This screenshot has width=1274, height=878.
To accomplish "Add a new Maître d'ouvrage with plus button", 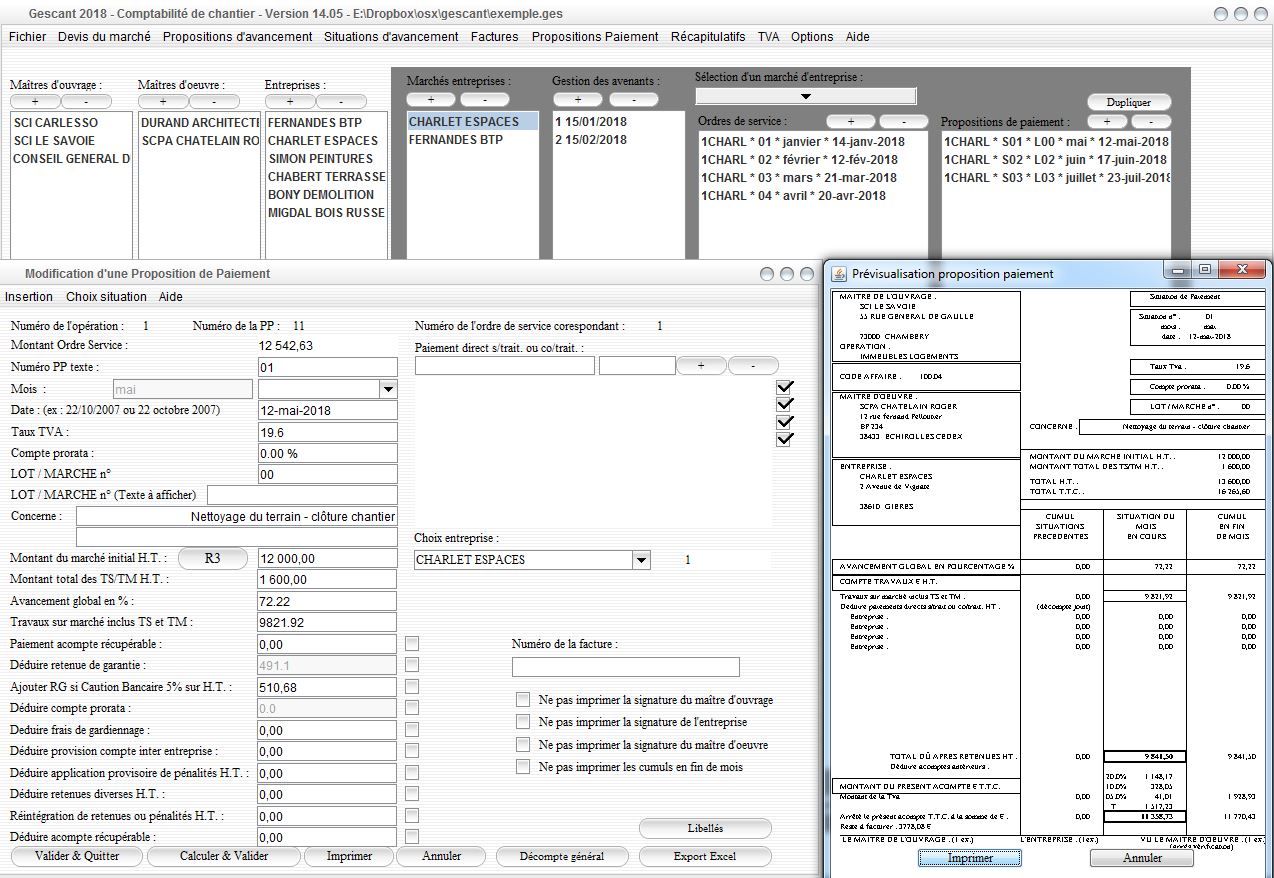I will (x=35, y=102).
